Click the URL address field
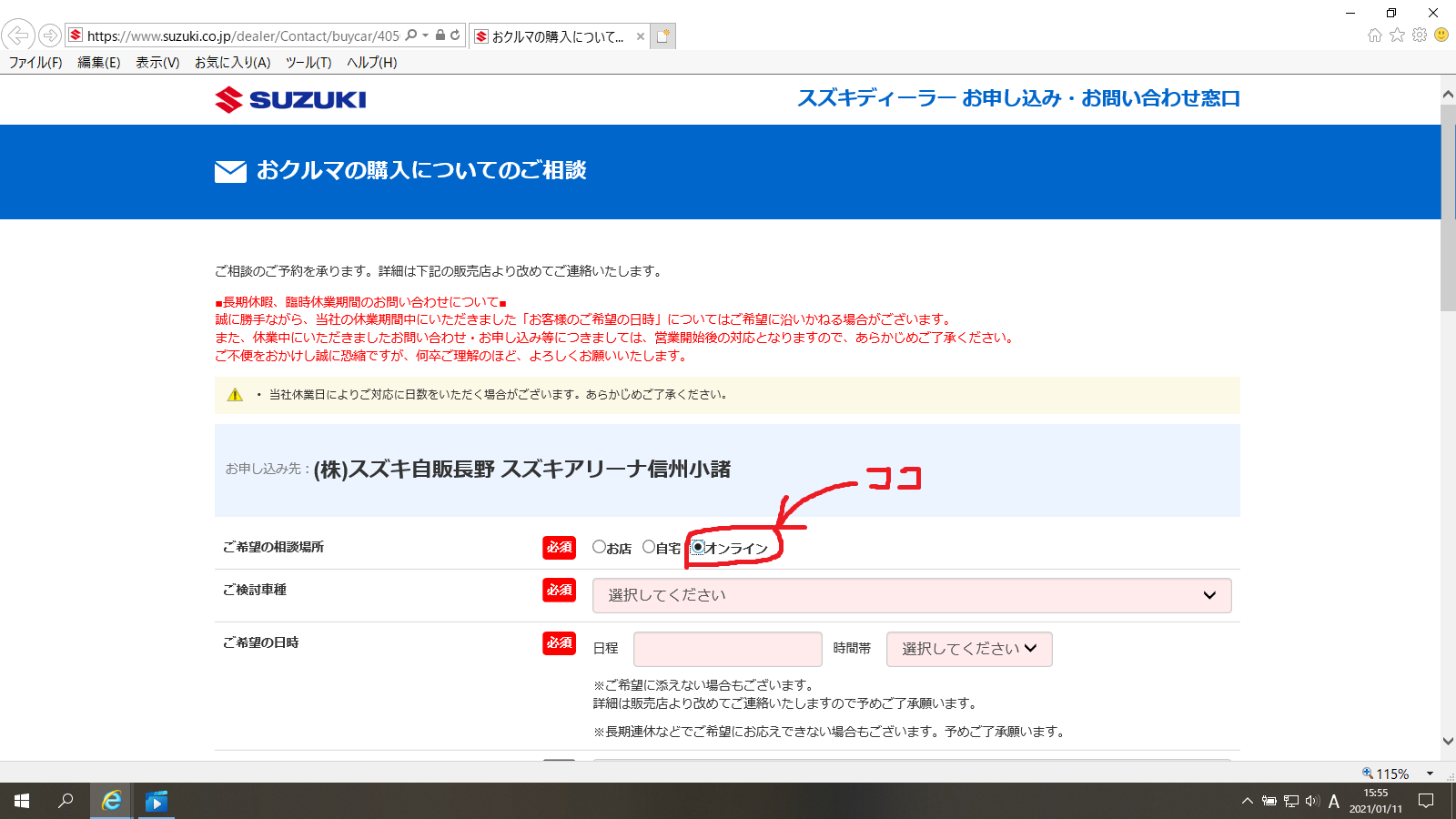The height and width of the screenshot is (819, 1456). [x=243, y=35]
